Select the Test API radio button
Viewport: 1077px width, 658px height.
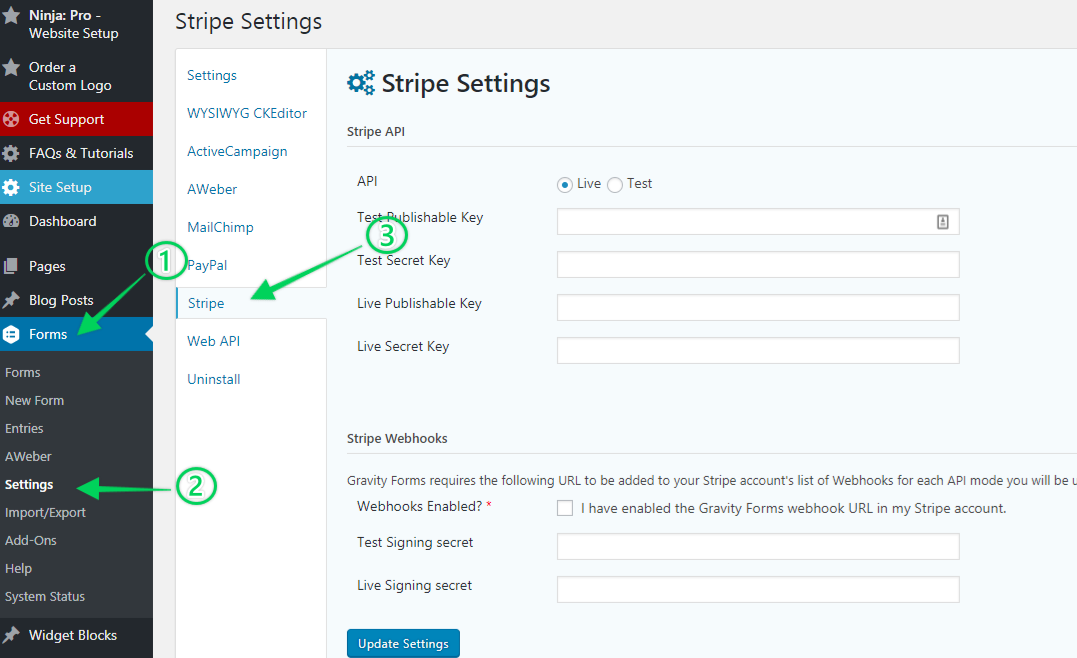tap(615, 185)
